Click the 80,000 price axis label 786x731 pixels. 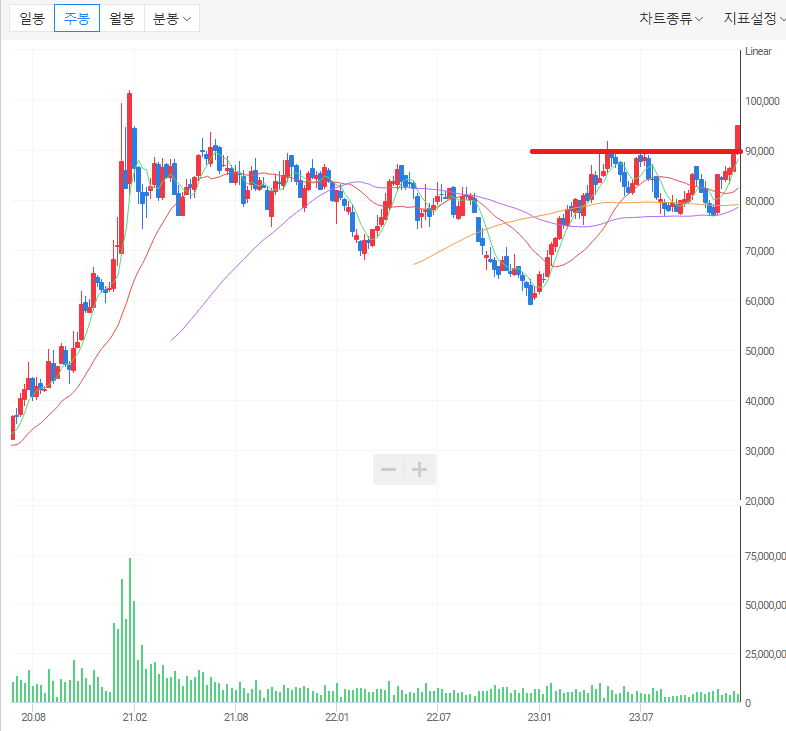click(x=759, y=201)
